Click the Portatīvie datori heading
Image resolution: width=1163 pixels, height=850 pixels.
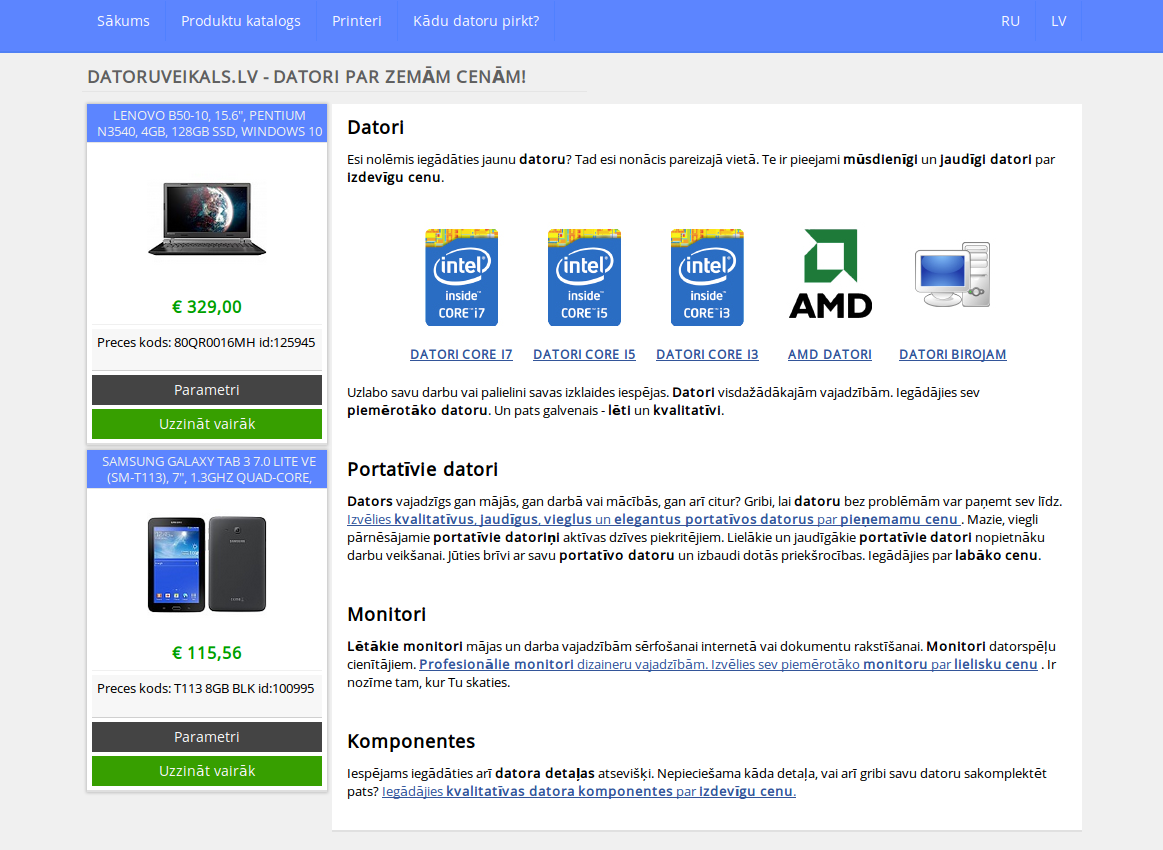422,470
